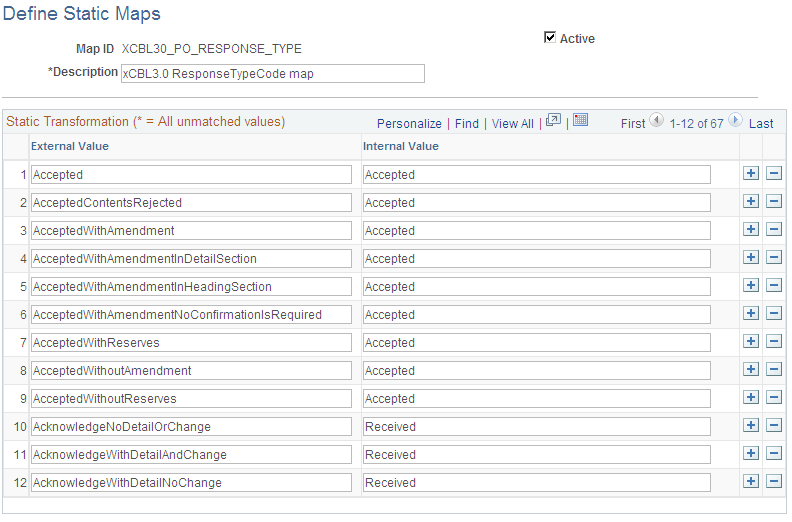Image resolution: width=792 pixels, height=522 pixels.
Task: Toggle the Active checkbox
Action: click(550, 37)
